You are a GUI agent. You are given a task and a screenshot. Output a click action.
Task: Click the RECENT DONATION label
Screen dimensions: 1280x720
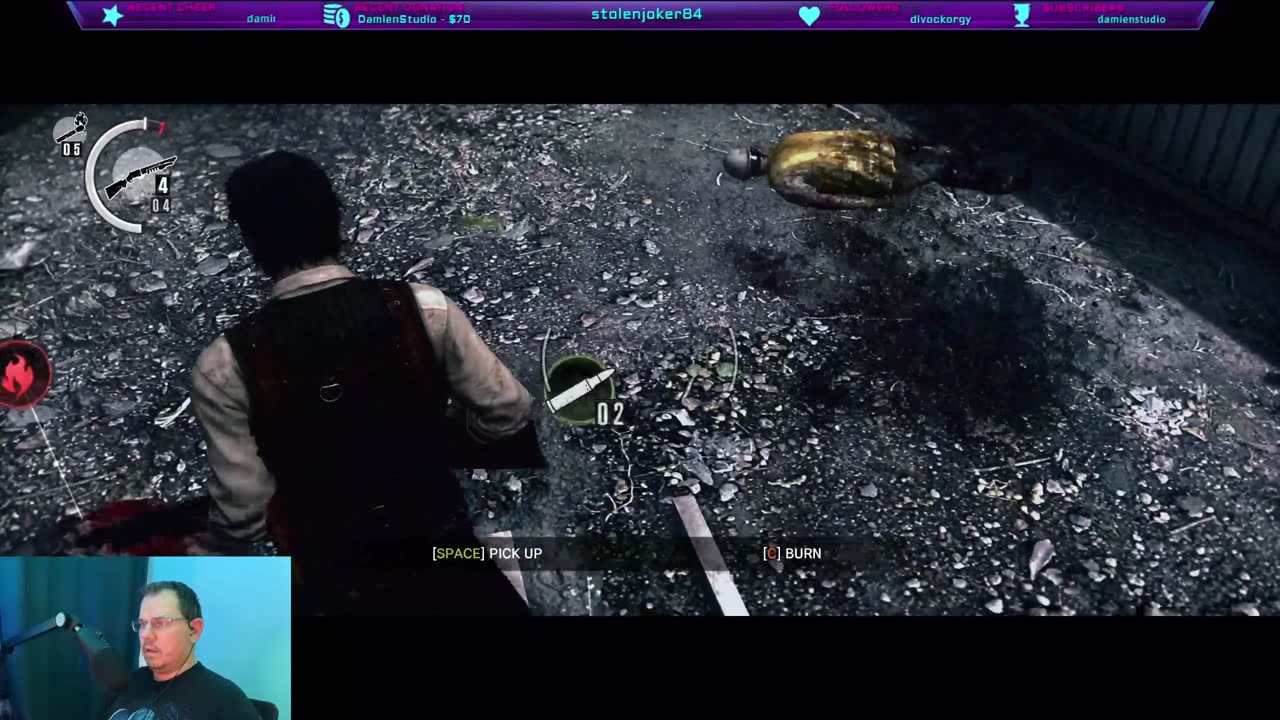(408, 7)
